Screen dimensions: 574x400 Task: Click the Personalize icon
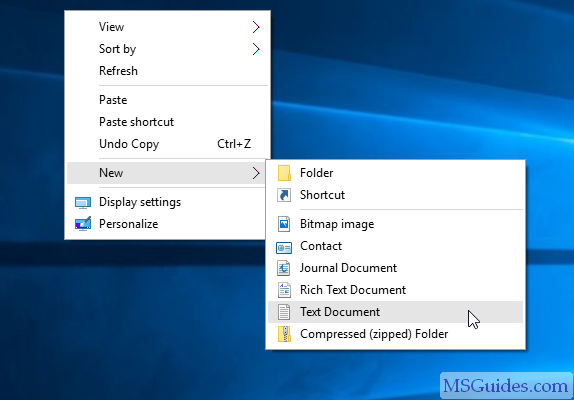[x=83, y=224]
